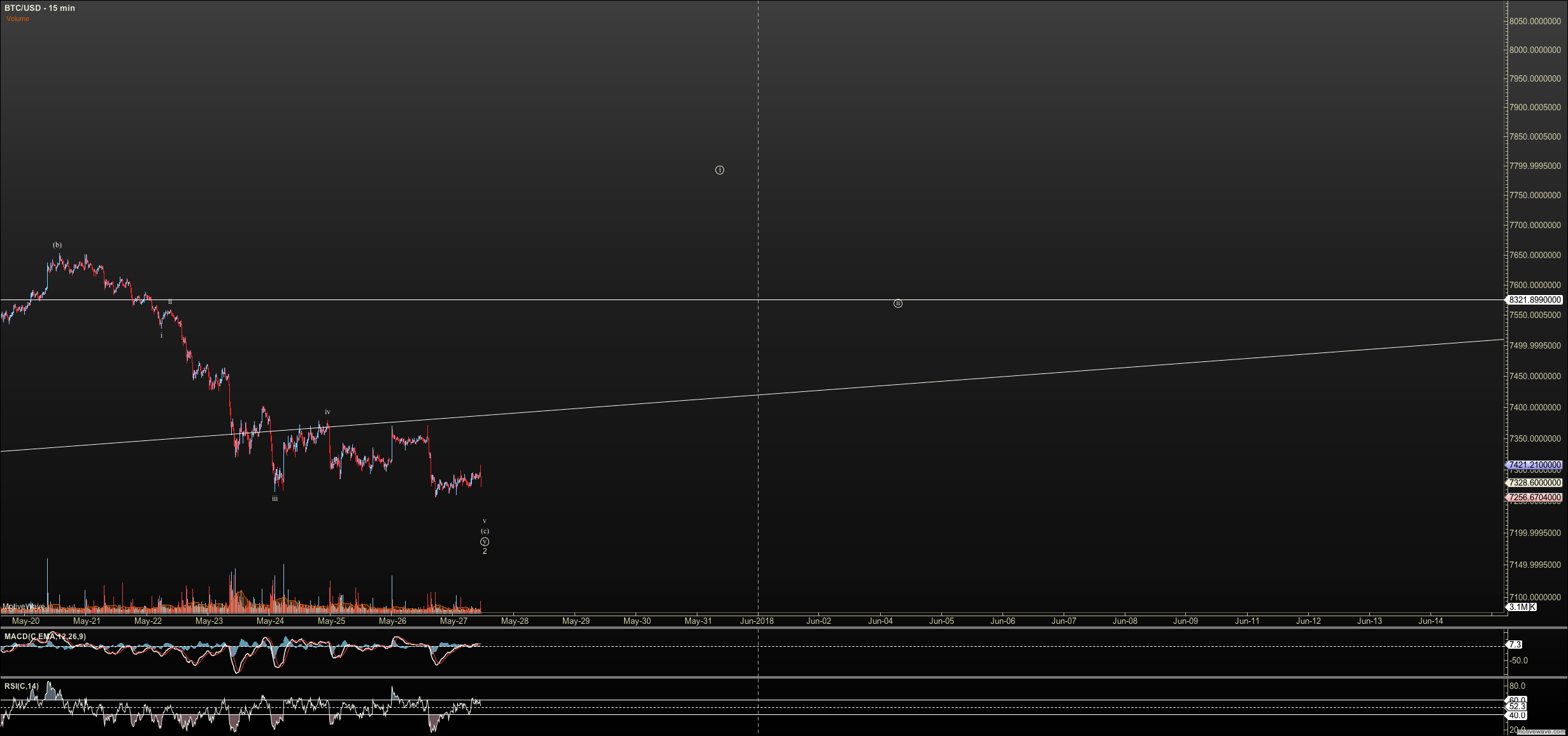Click the 7328.6000000 price tag
1568x736 pixels.
coord(1534,482)
